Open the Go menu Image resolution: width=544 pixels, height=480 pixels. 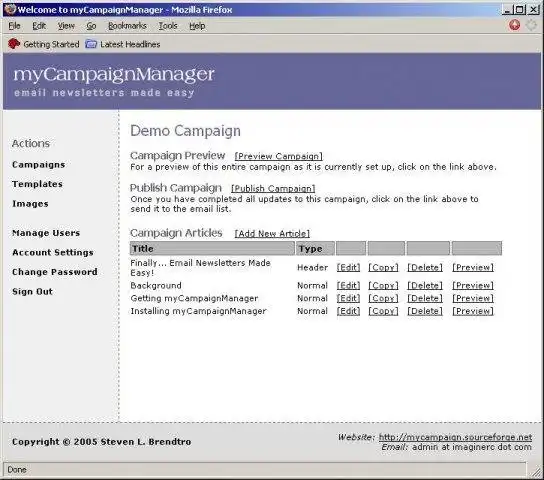coord(91,26)
